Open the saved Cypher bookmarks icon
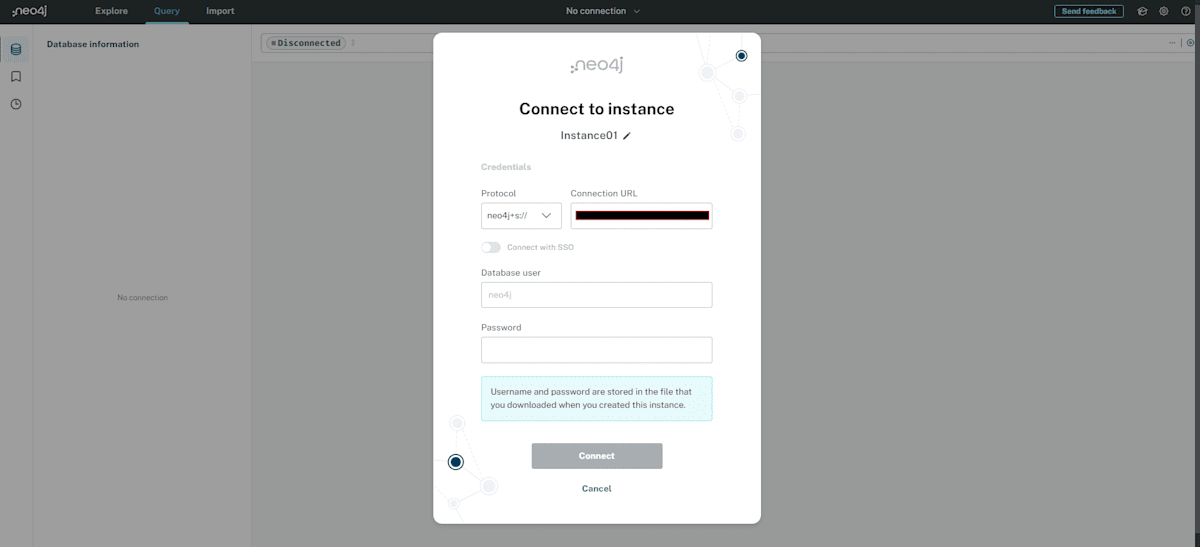The image size is (1200, 547). tap(16, 76)
